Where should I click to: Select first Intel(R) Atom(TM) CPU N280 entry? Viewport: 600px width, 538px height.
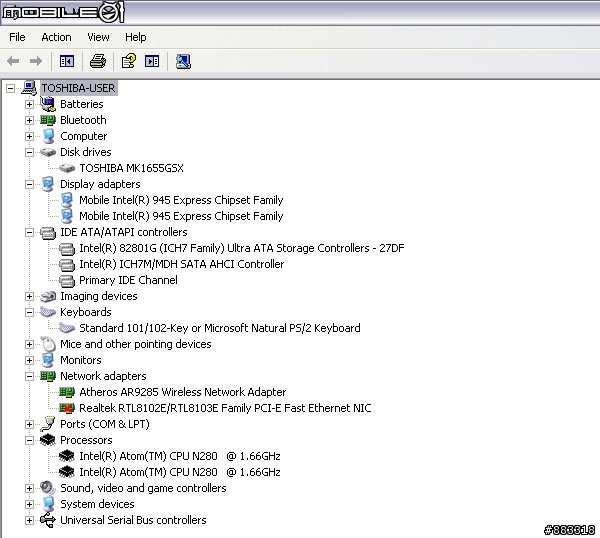[x=179, y=456]
